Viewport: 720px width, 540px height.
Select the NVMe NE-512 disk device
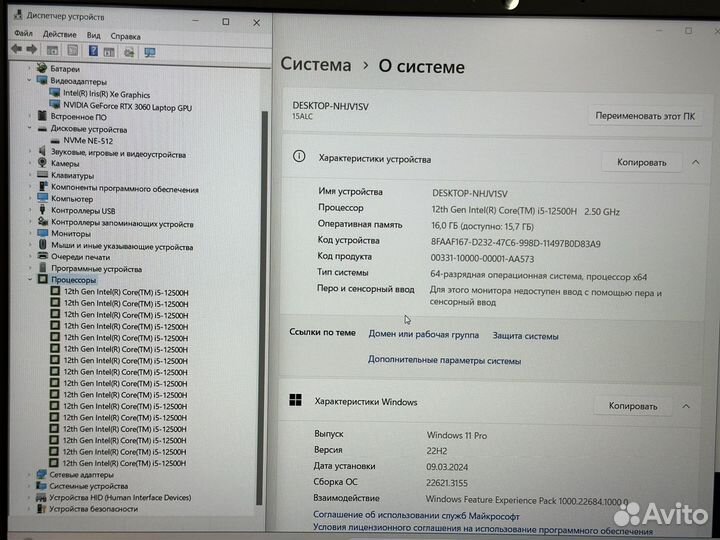pyautogui.click(x=88, y=141)
